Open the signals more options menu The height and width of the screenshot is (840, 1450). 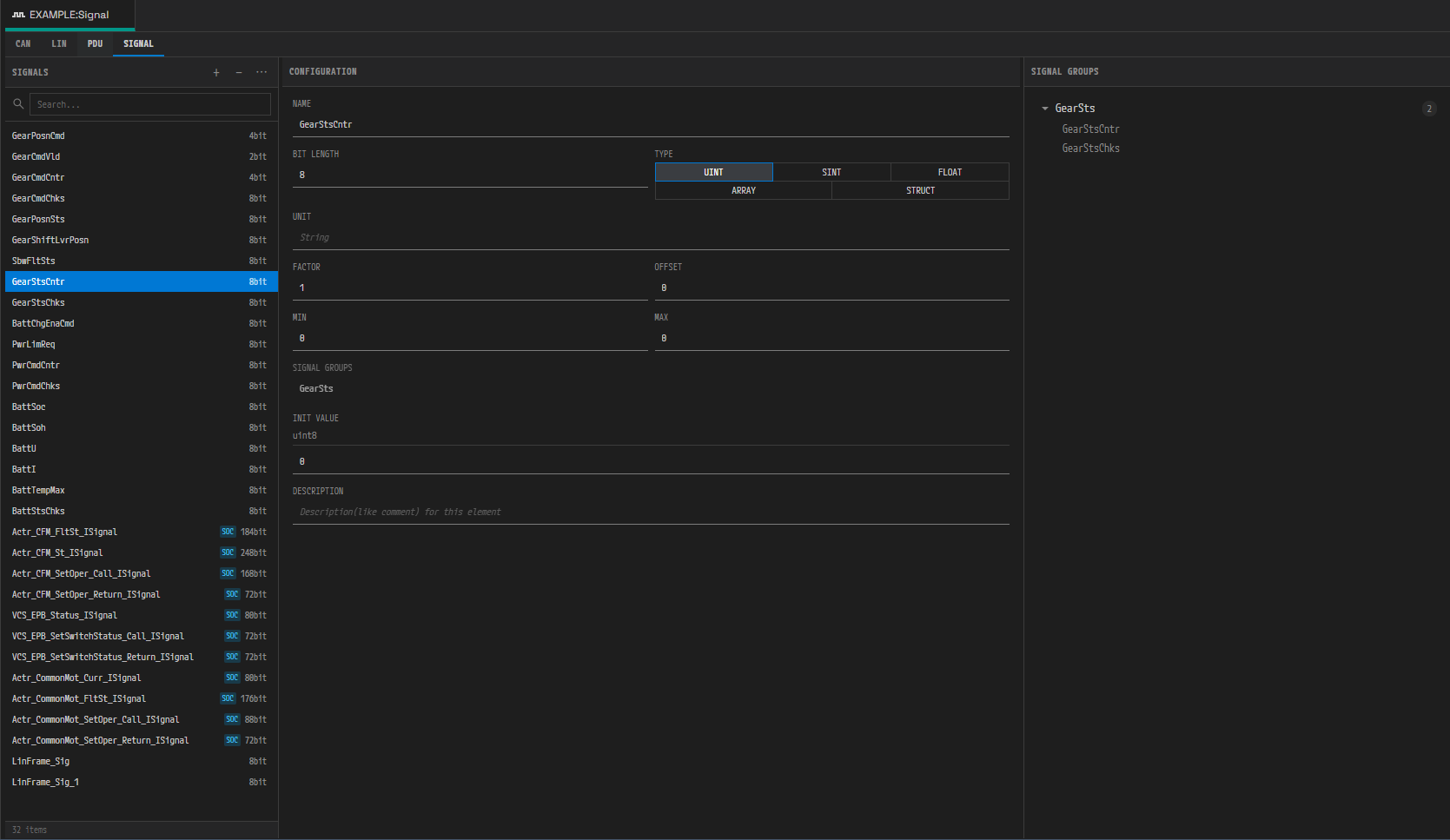click(x=262, y=73)
